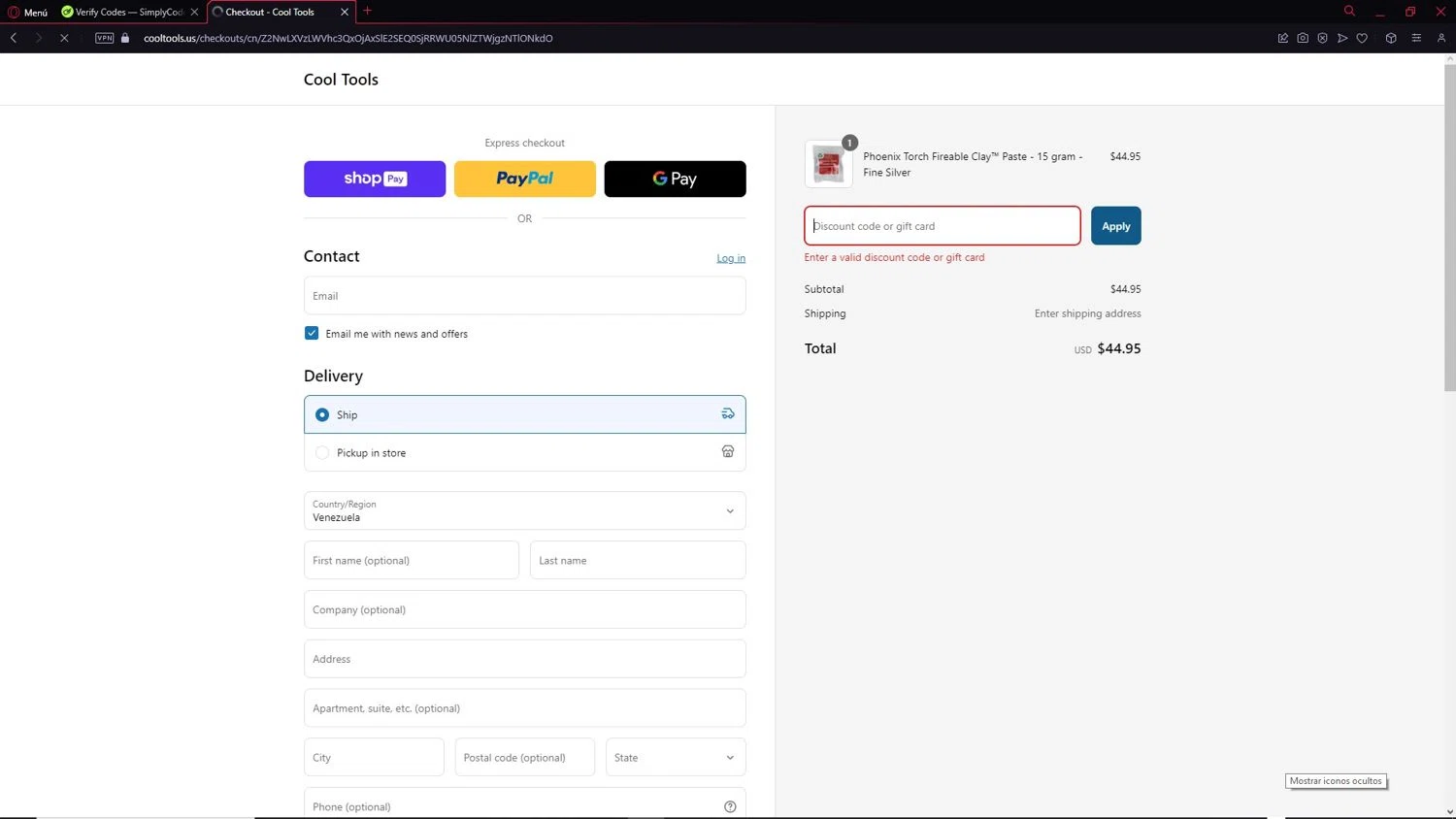The image size is (1456, 819).
Task: Go back to previous page
Action: pyautogui.click(x=14, y=38)
